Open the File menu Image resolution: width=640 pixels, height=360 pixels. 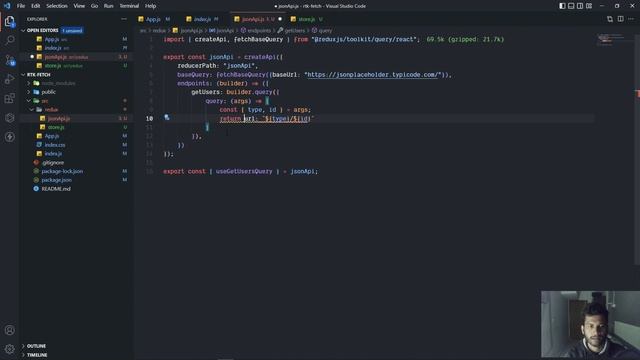(21, 6)
